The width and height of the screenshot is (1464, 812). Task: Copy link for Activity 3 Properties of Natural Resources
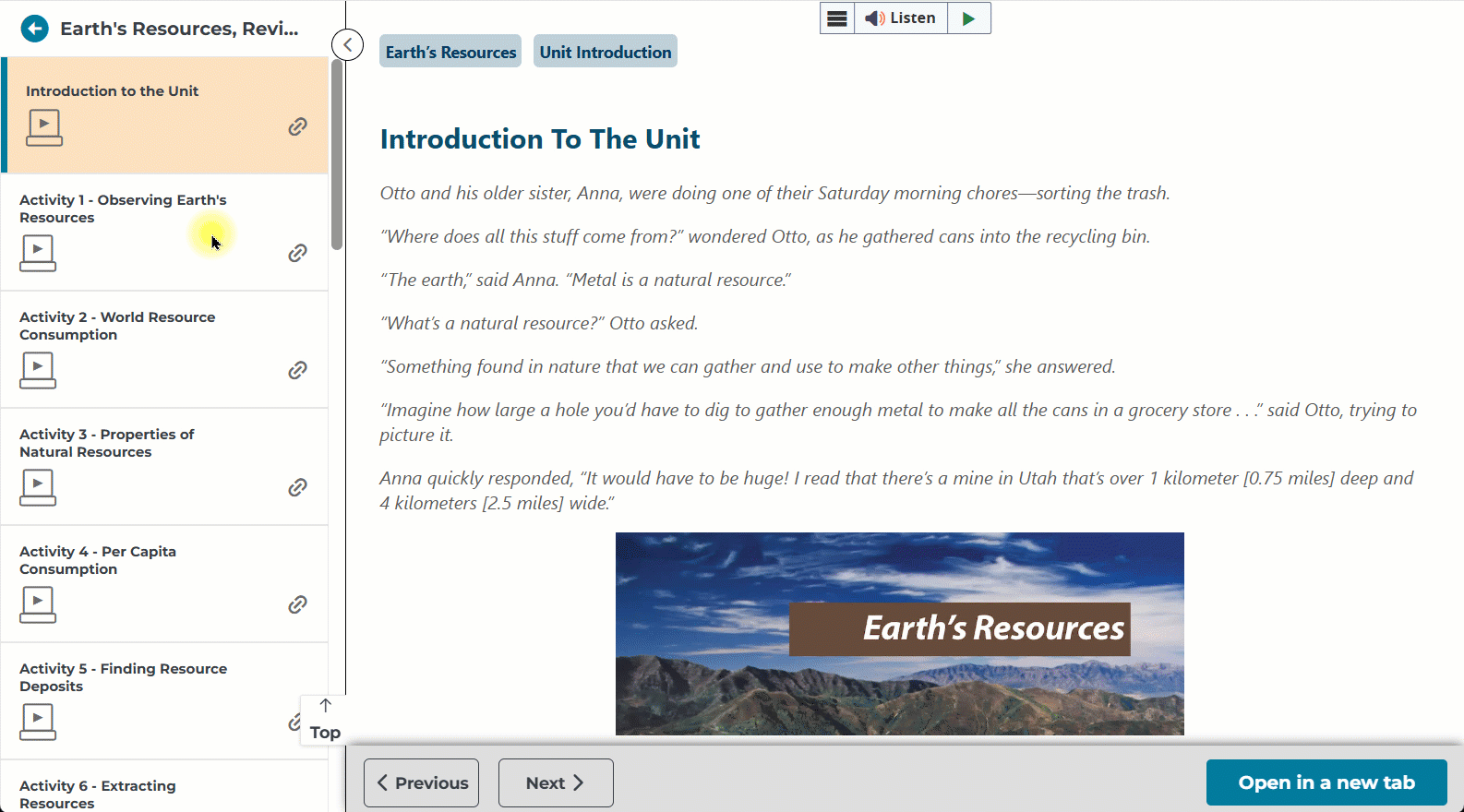click(297, 487)
